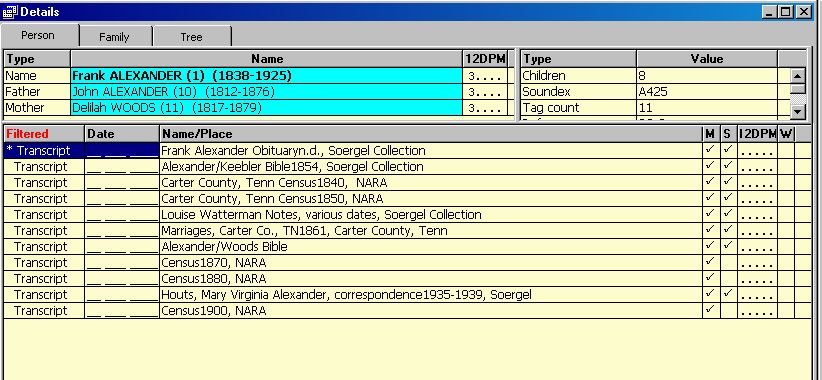Click the Name column header
Viewport: 822px width, 380px height.
[267, 59]
